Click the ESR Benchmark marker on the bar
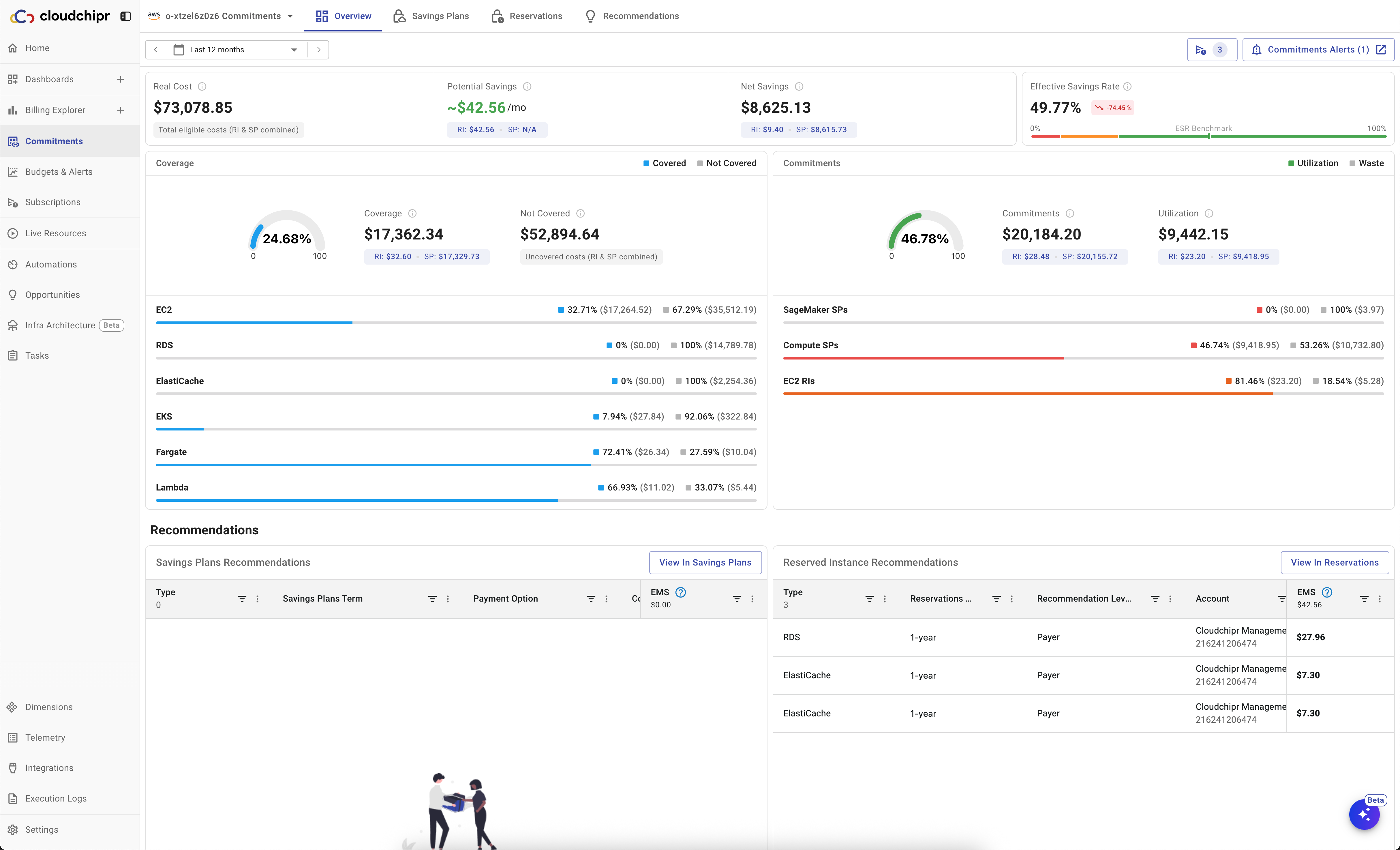1400x850 pixels. tap(1208, 136)
